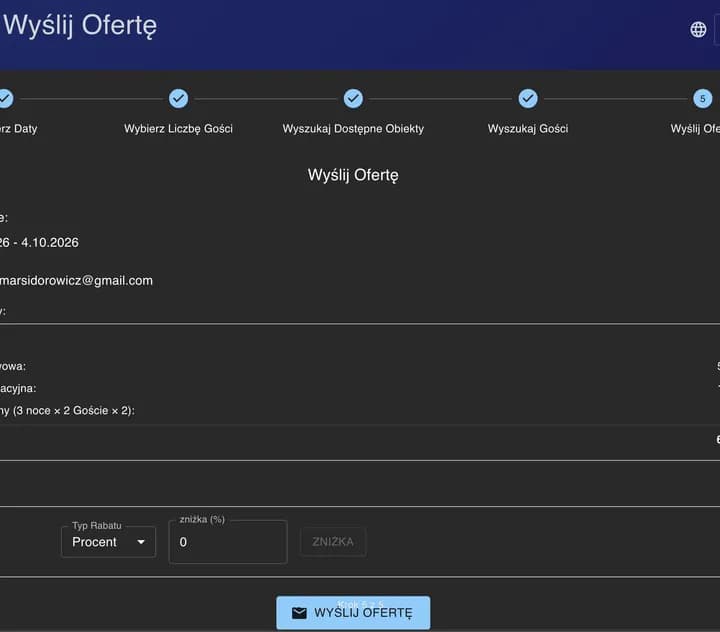The width and height of the screenshot is (720, 632).
Task: Select the 'Wyślij Ofertę' title in the page header
Action: [x=80, y=25]
